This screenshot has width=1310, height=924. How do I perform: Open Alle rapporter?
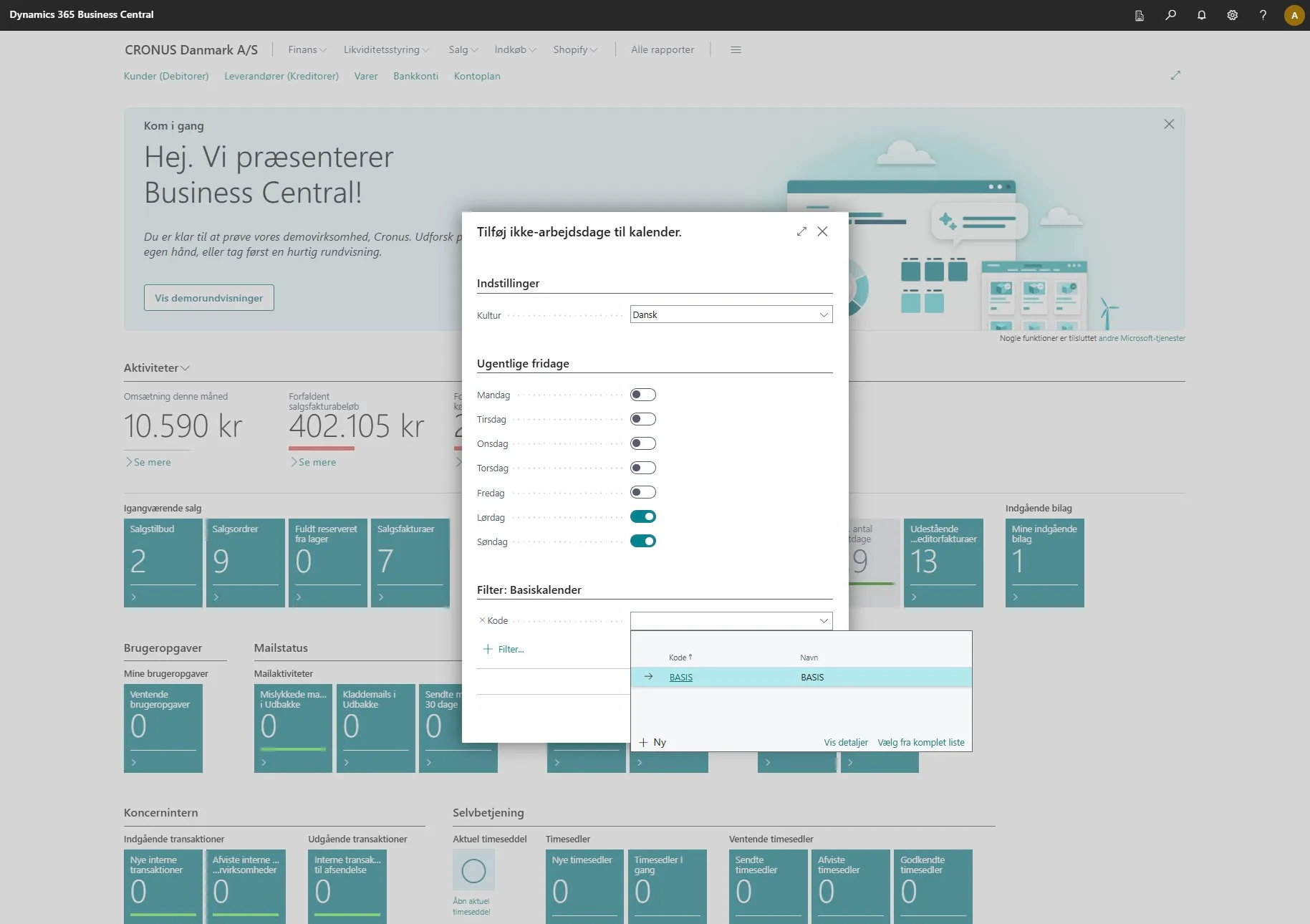(x=663, y=49)
